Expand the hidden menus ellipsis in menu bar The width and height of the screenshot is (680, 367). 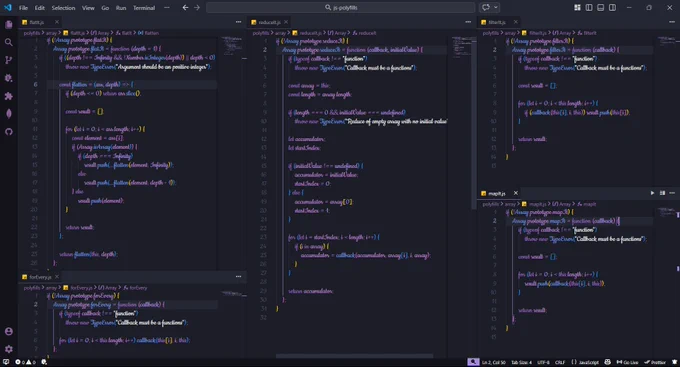pyautogui.click(x=167, y=8)
